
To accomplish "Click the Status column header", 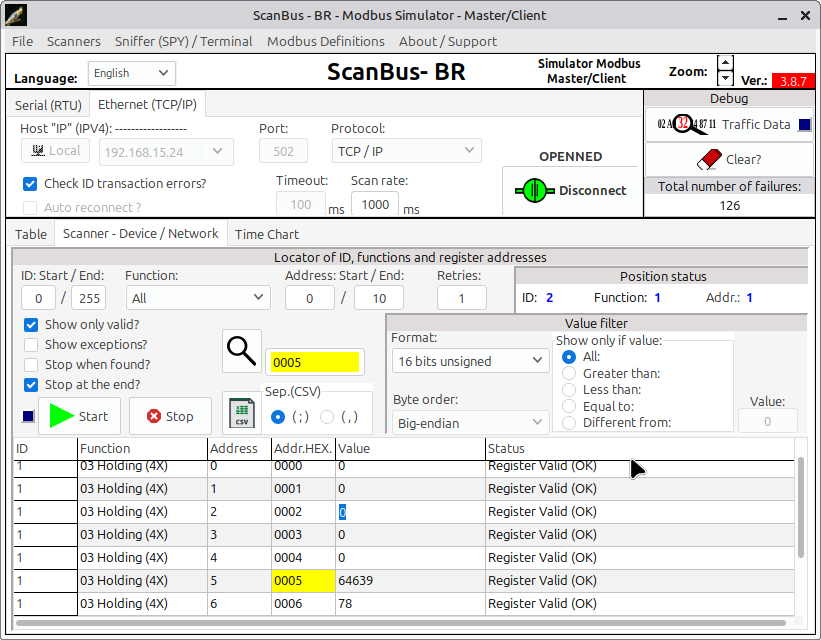I will 640,449.
